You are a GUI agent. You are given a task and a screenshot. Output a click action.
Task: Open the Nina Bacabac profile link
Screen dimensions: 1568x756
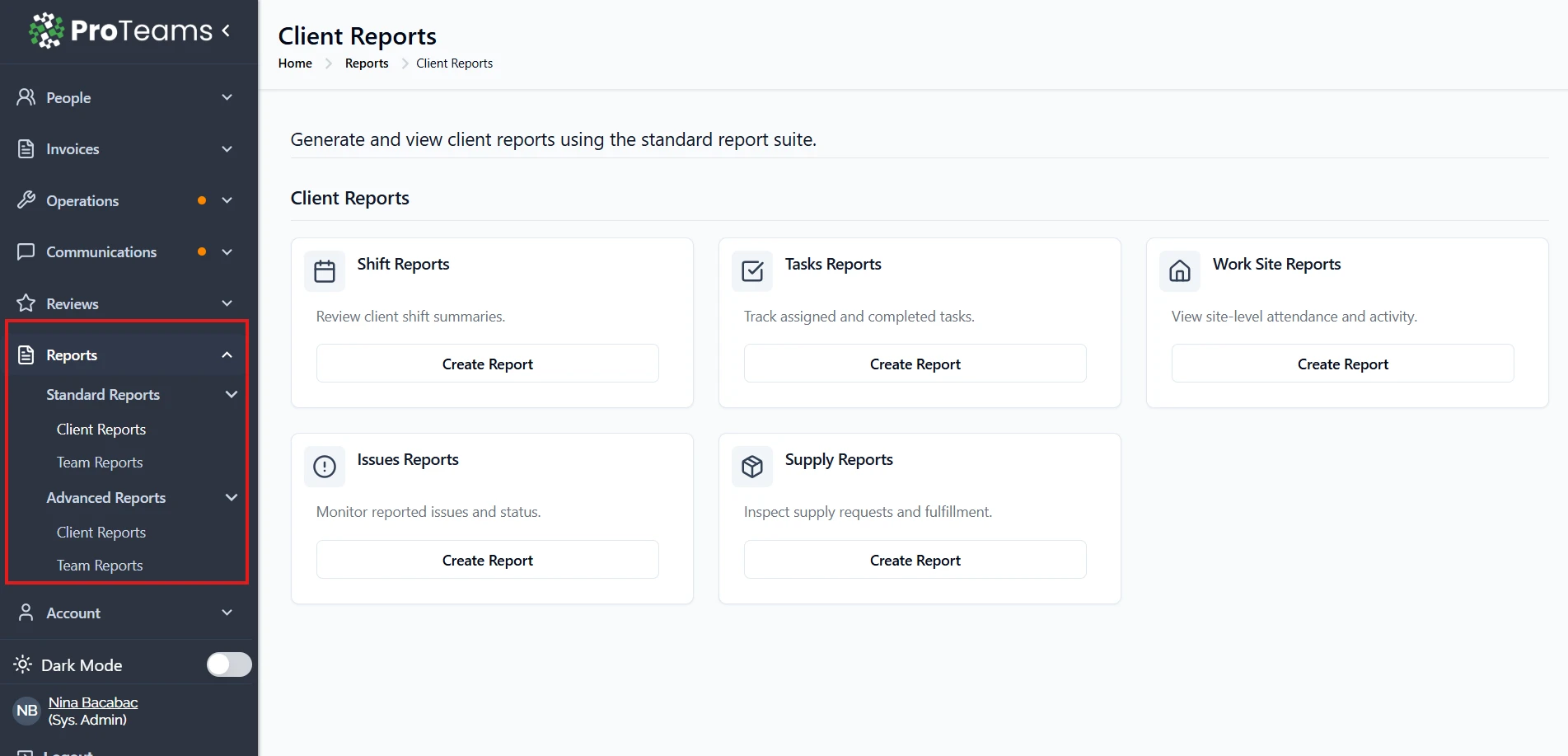pyautogui.click(x=93, y=702)
